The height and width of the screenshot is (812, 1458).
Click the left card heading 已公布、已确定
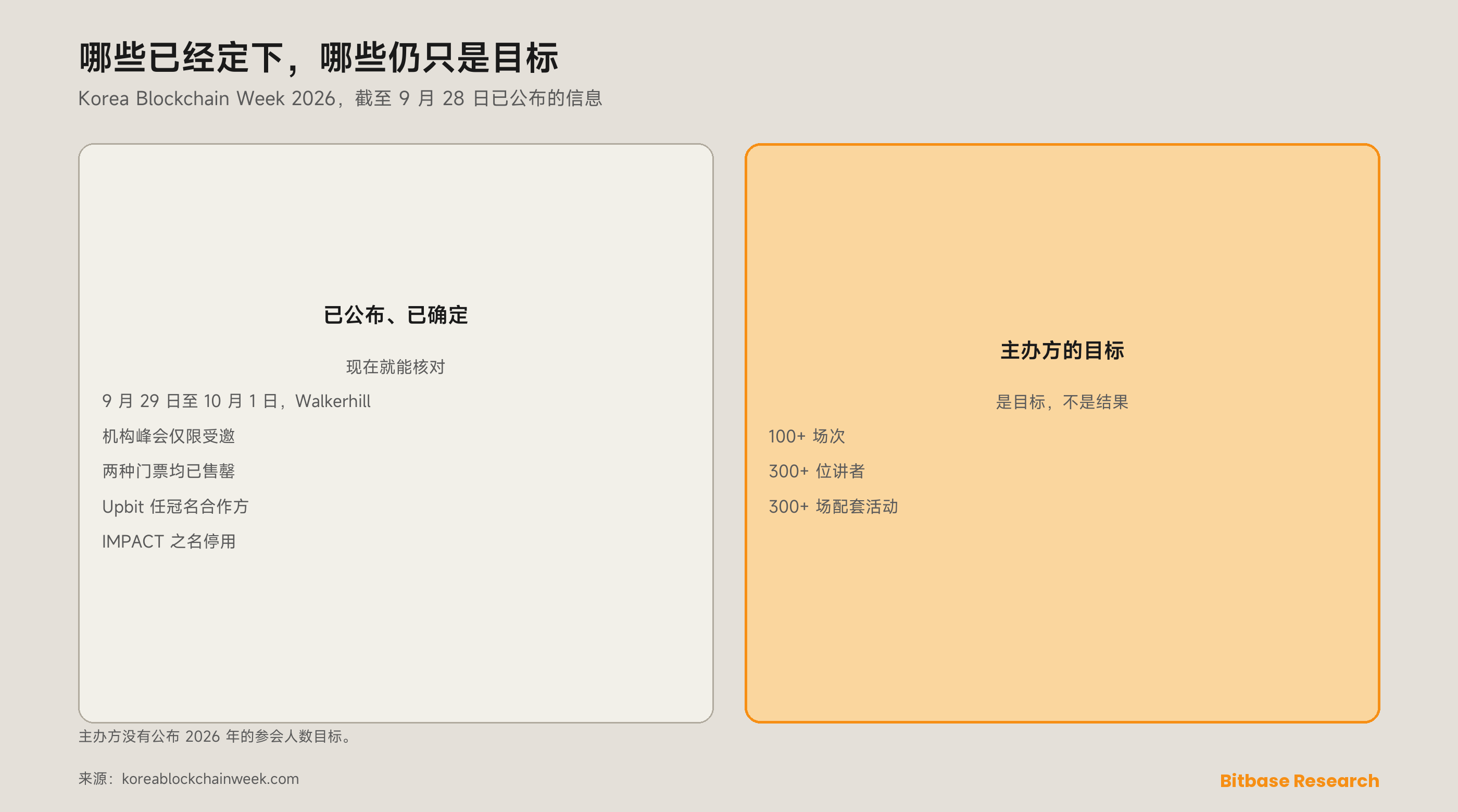pos(396,315)
